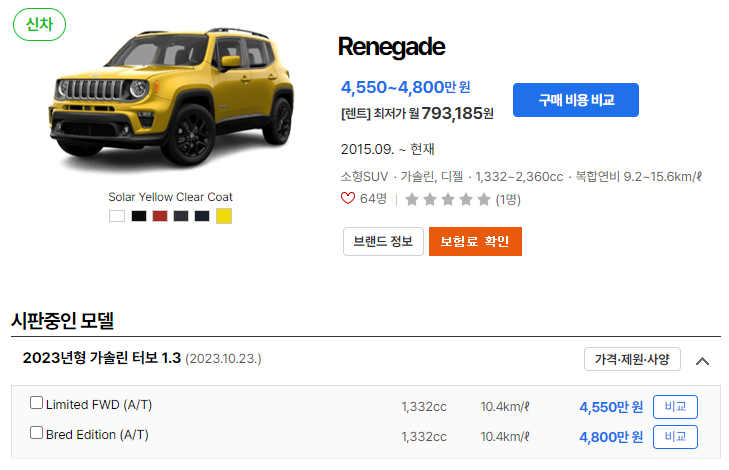Click the Bred Edition (A/T) label
Viewport: 729px width, 470px height.
(97, 435)
